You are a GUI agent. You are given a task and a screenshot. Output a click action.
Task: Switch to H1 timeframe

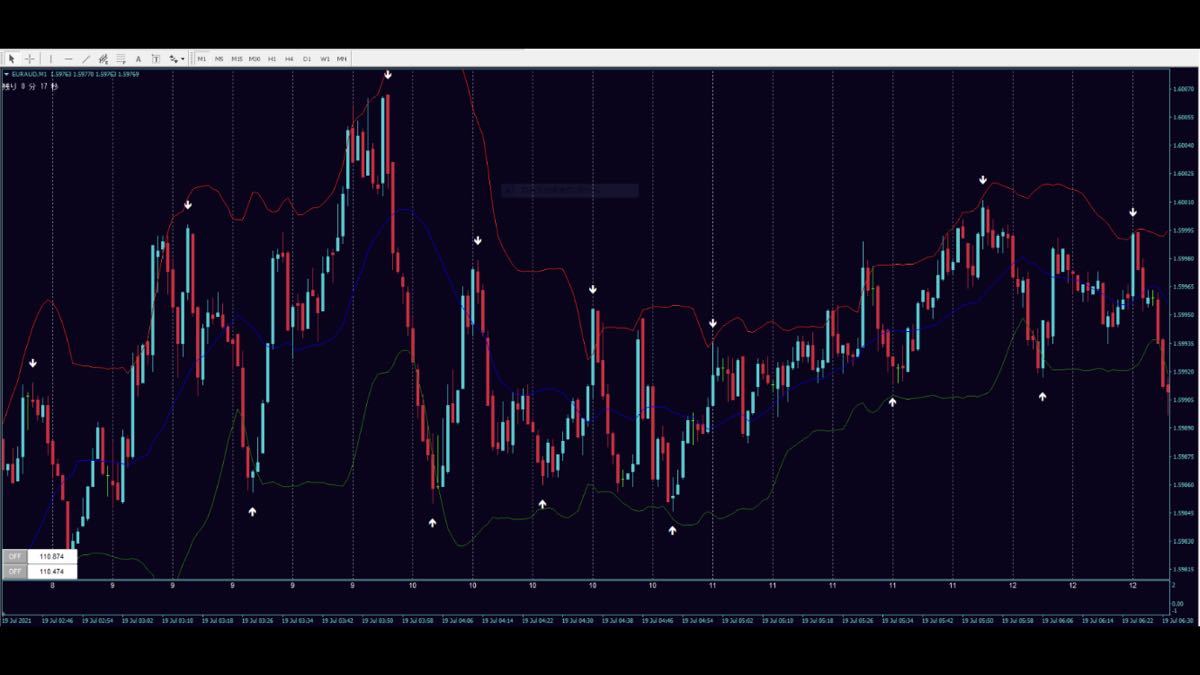tap(272, 59)
